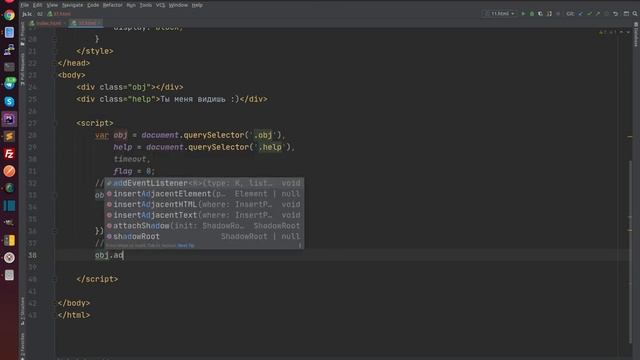Open Skype from the dock
The height and width of the screenshot is (360, 640).
tap(9, 102)
